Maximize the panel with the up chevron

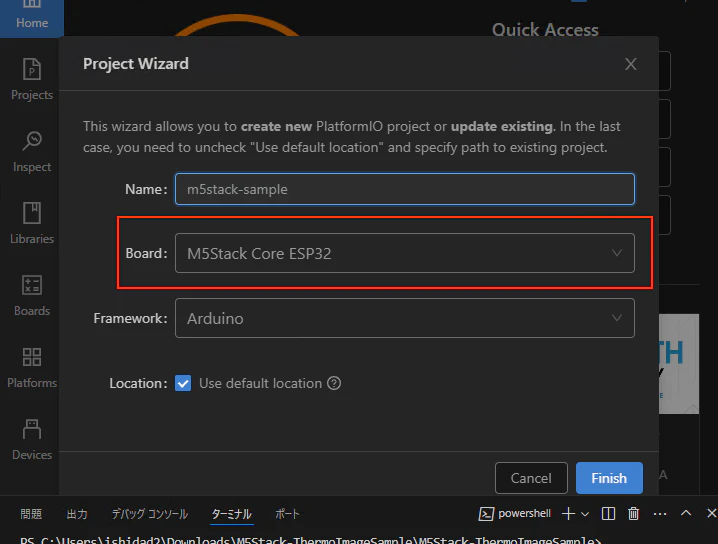pos(685,513)
